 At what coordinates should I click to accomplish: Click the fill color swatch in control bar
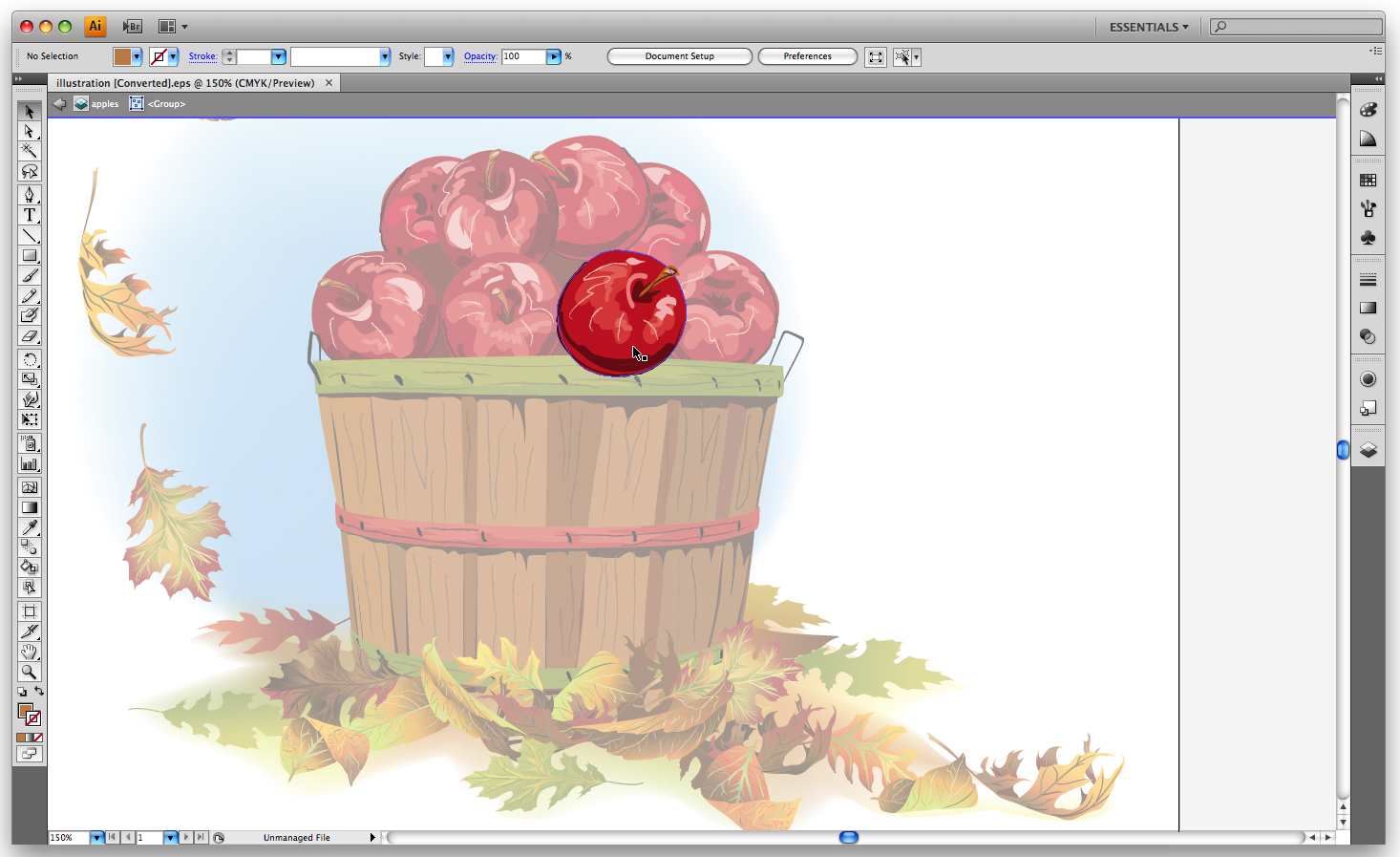pyautogui.click(x=122, y=56)
